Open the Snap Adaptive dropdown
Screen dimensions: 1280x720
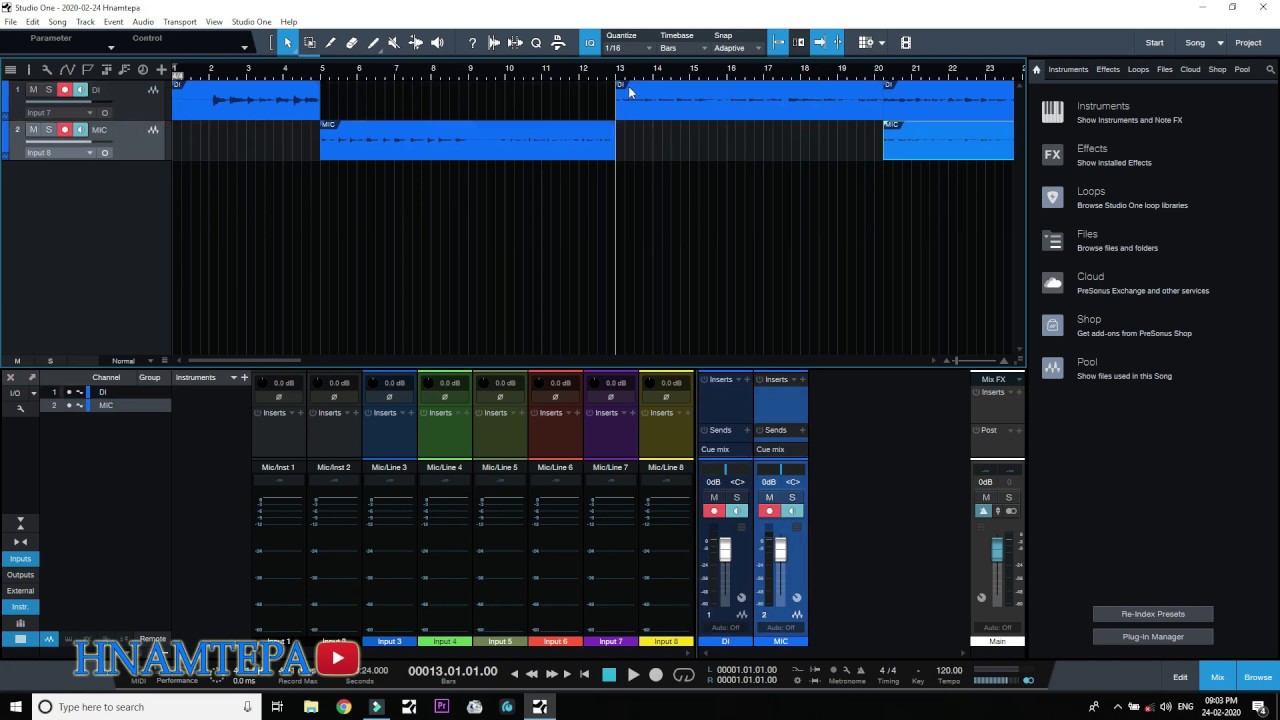pos(738,48)
